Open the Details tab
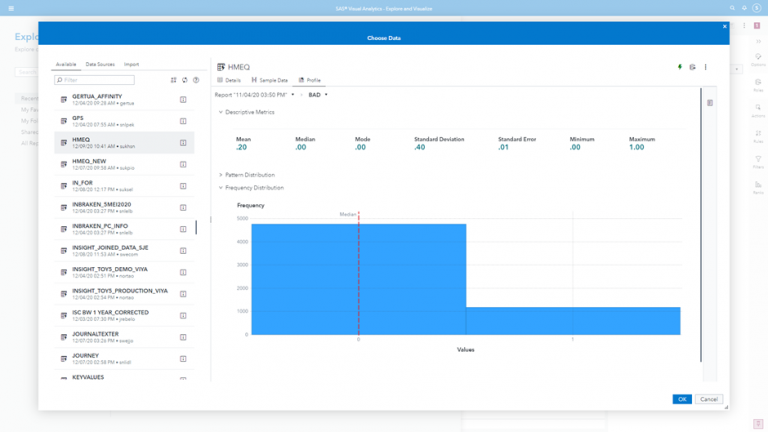Image resolution: width=768 pixels, height=432 pixels. click(x=230, y=80)
